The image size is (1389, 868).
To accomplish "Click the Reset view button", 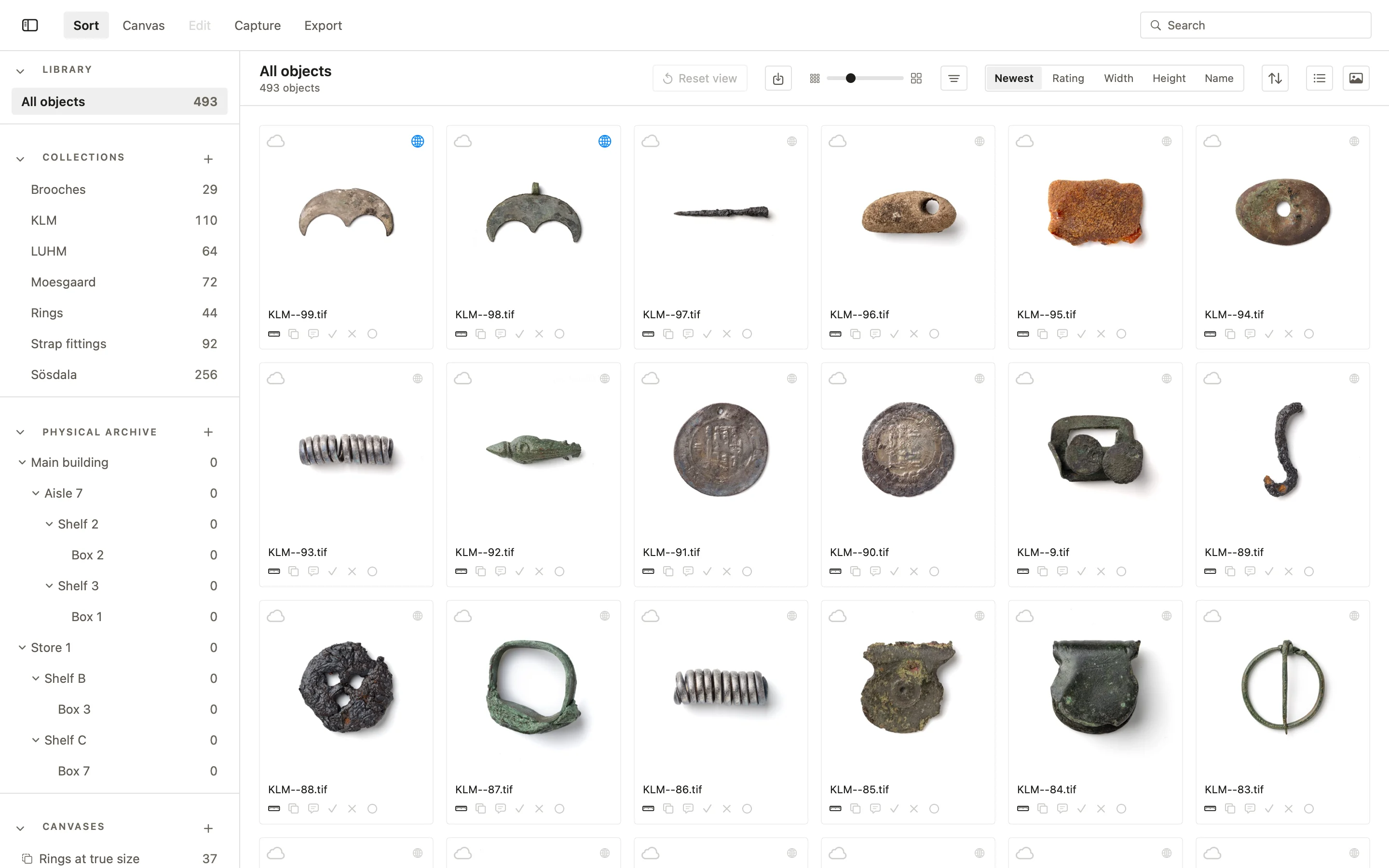I will click(700, 78).
